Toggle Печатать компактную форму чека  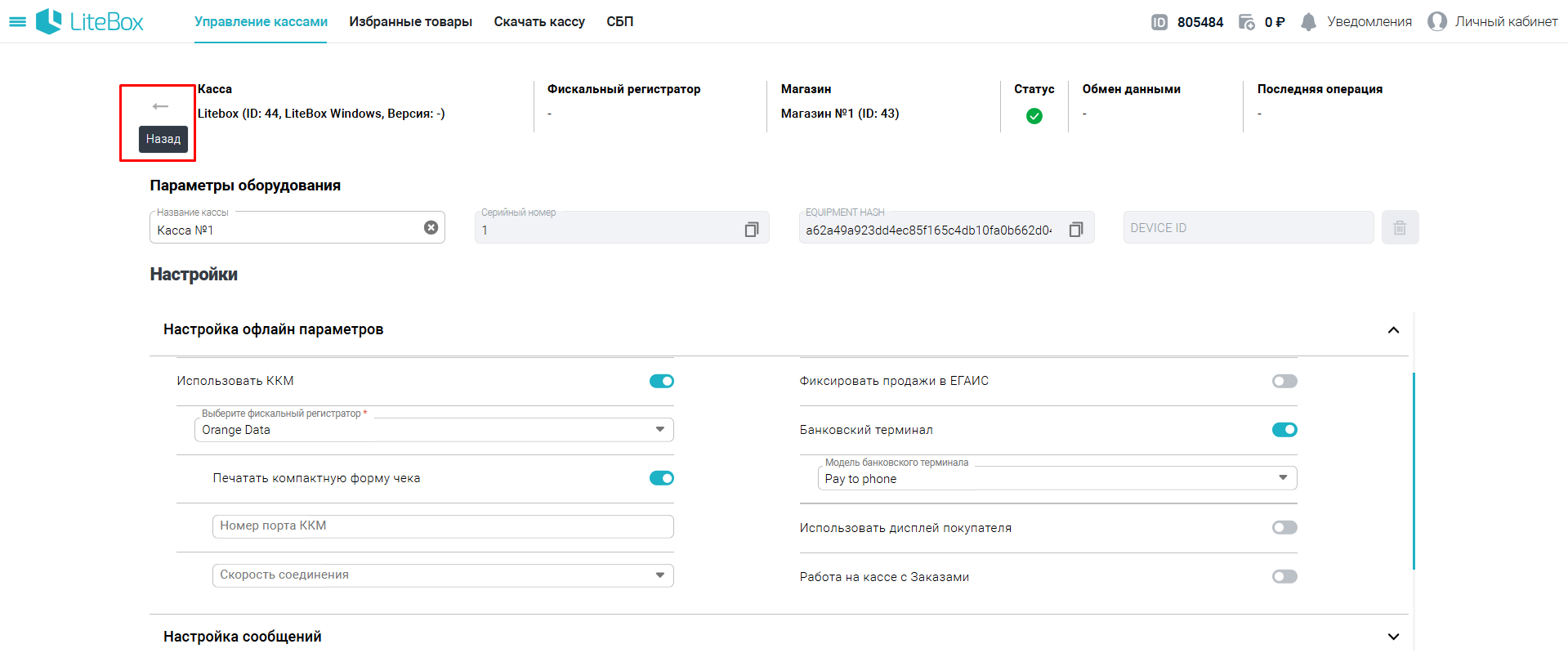click(662, 478)
